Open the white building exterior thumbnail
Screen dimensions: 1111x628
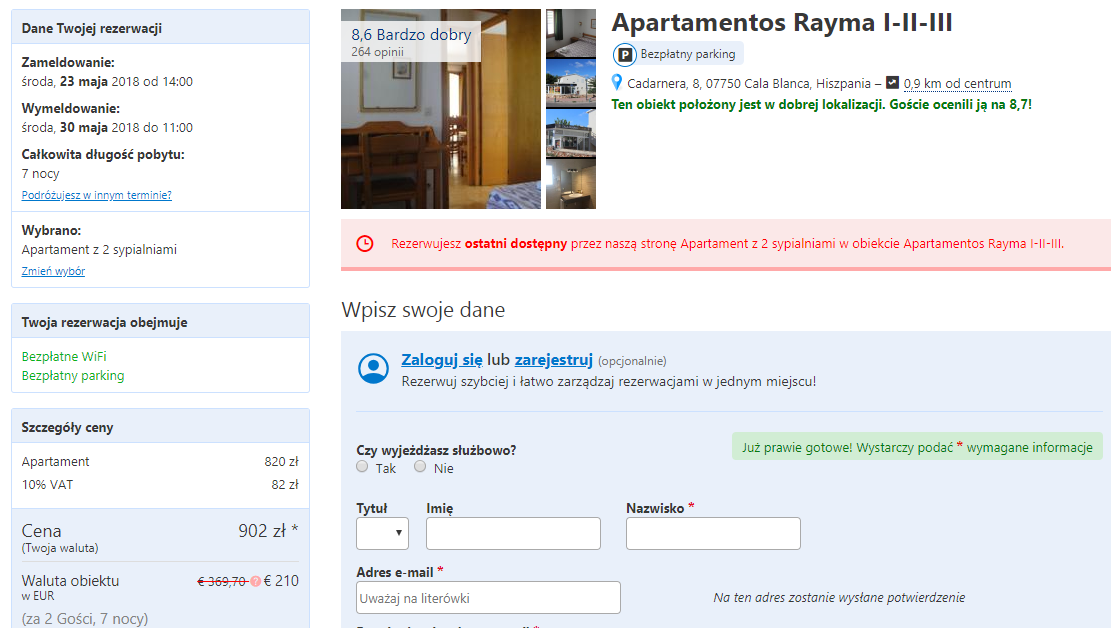[571, 84]
